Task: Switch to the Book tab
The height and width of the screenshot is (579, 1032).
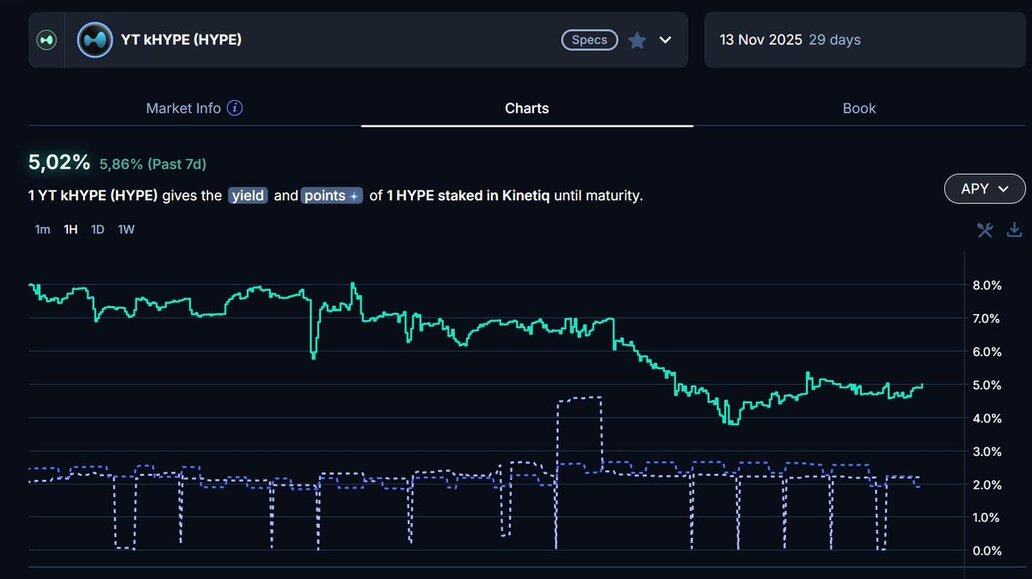Action: coord(859,108)
